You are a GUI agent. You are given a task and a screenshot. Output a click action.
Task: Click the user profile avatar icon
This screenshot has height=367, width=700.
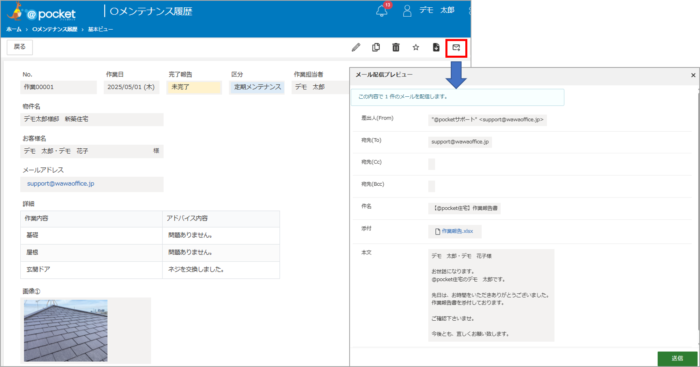(407, 11)
